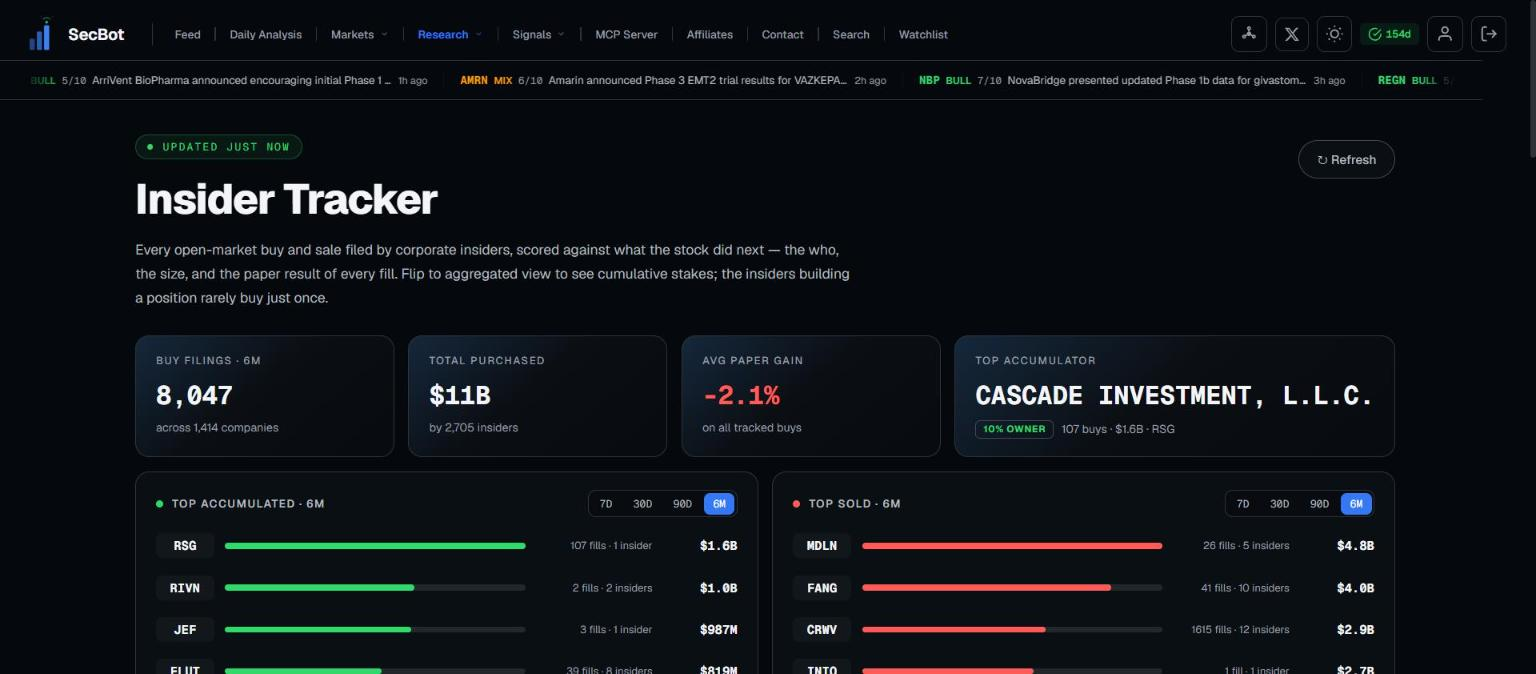
Task: Click the $987M value in JEF row
Action: click(718, 630)
